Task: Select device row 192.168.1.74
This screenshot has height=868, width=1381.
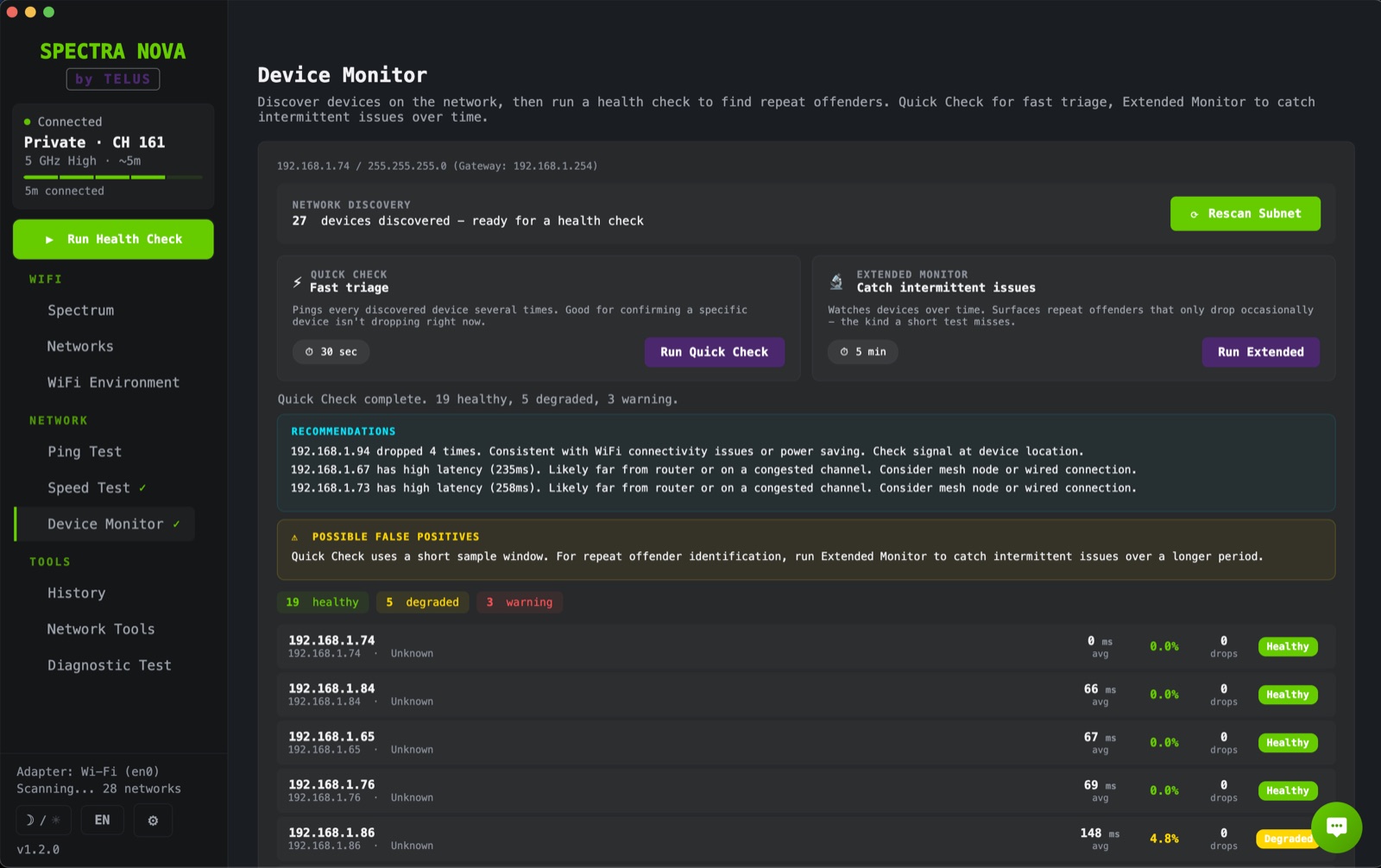Action: coord(806,646)
